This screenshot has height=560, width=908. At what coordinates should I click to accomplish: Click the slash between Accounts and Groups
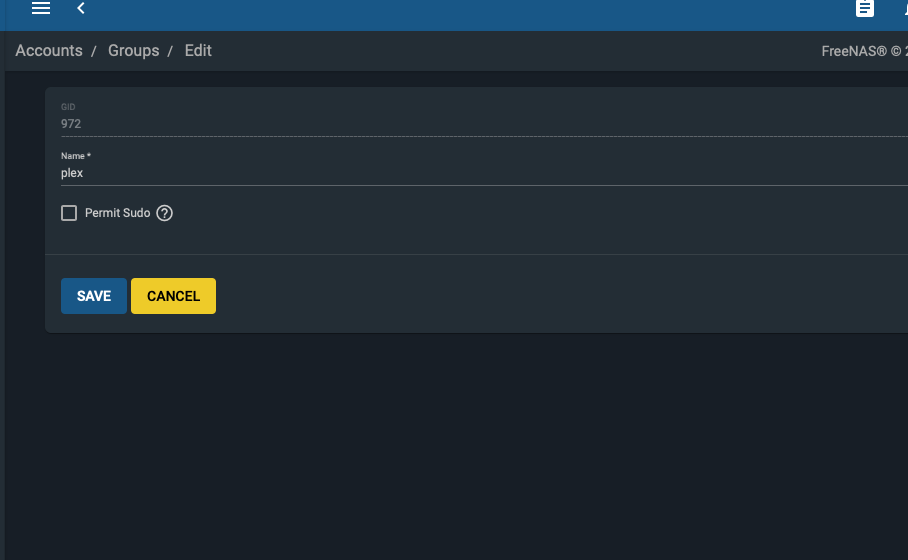tap(93, 52)
